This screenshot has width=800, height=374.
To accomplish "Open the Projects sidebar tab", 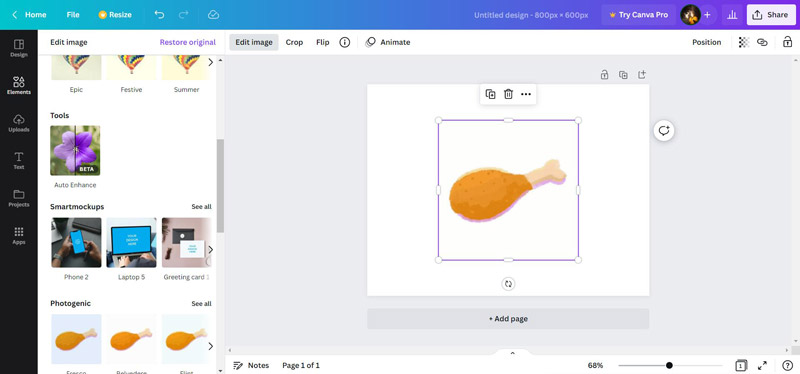I will point(18,198).
